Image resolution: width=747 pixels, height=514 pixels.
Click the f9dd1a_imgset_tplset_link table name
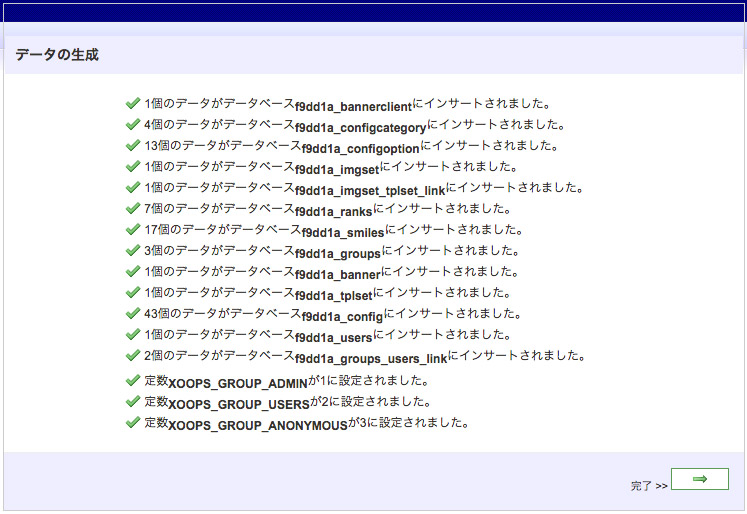point(370,189)
